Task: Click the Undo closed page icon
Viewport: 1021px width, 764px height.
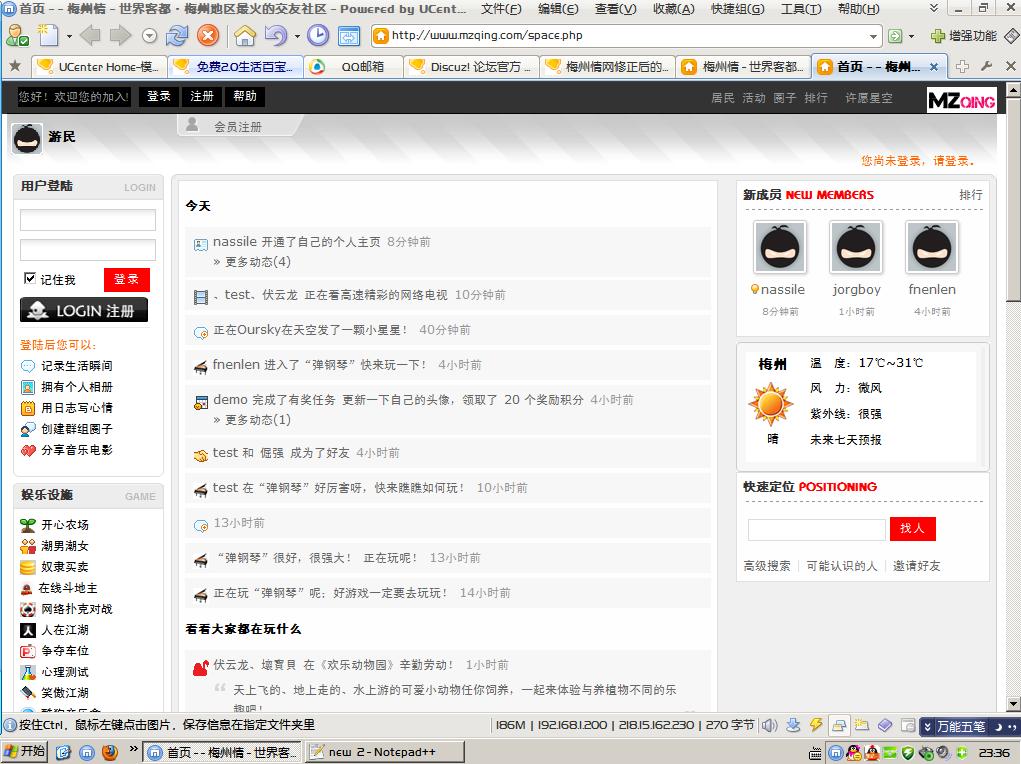Action: 276,35
